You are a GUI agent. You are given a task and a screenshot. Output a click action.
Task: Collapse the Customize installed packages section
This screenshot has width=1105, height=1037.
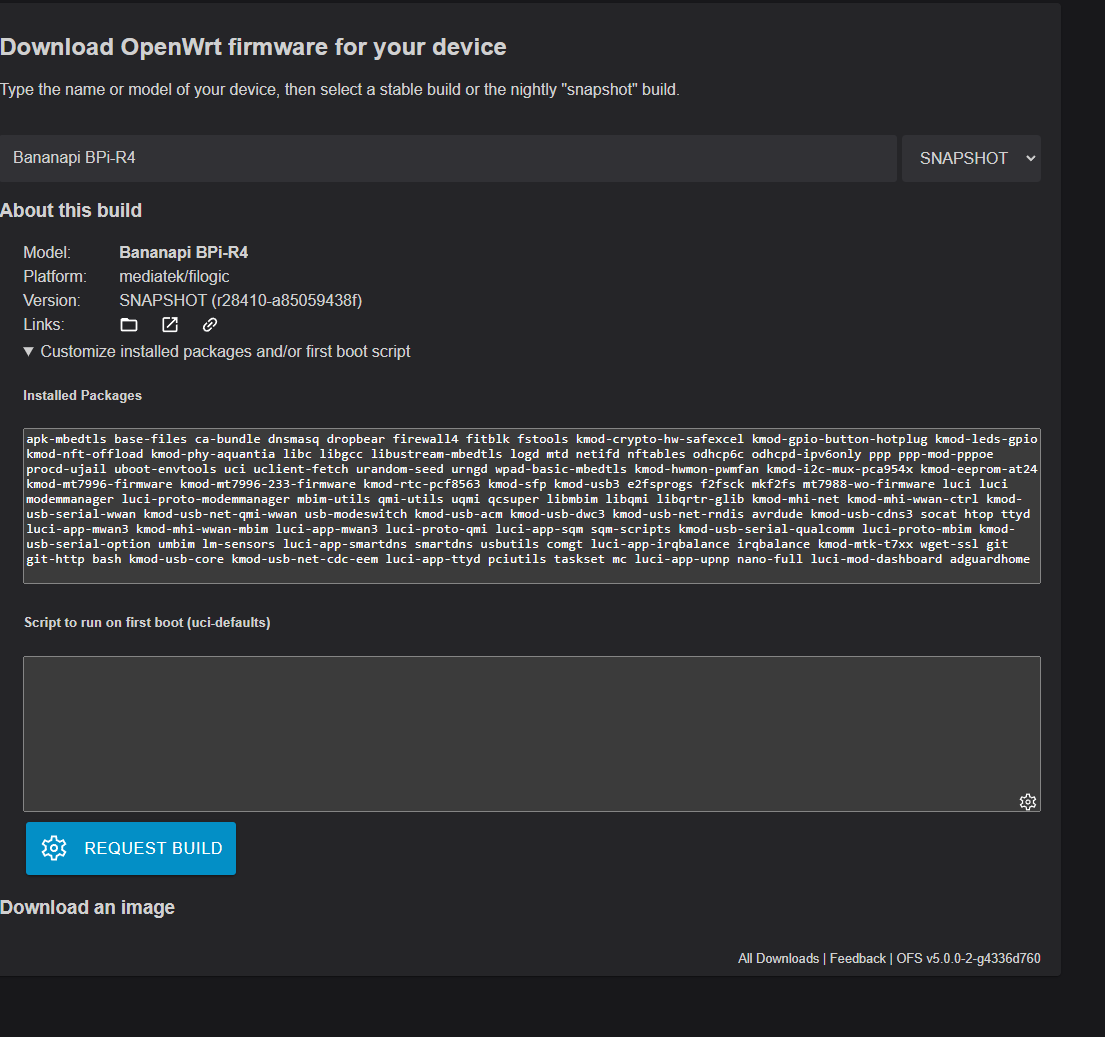click(216, 352)
